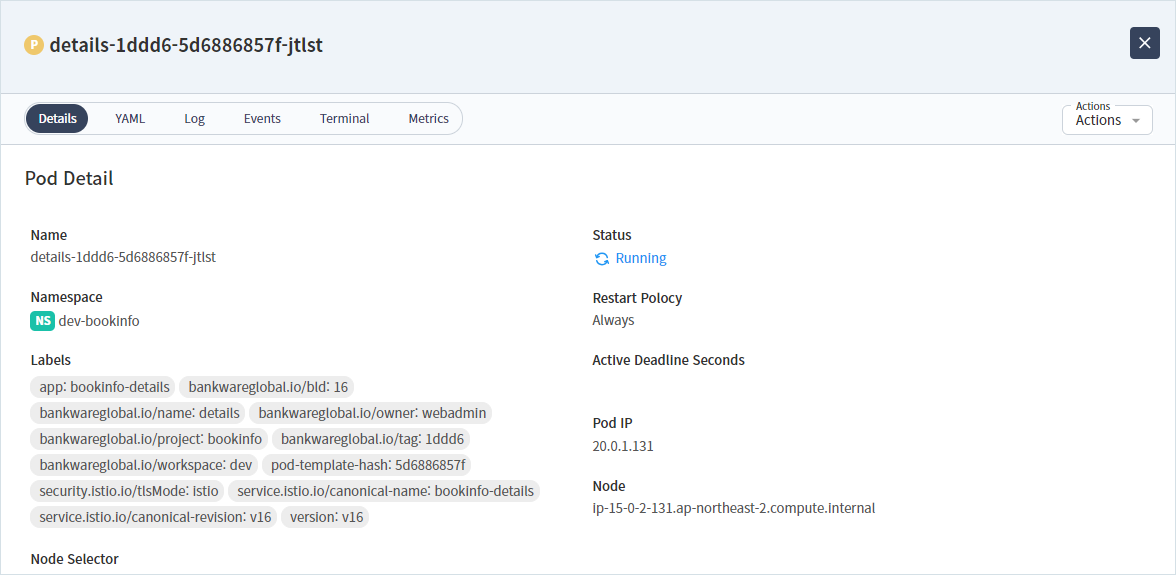Click the bankwareglobal.io/bid: 16 label chip
Screen dimensions: 1176x575
click(266, 387)
